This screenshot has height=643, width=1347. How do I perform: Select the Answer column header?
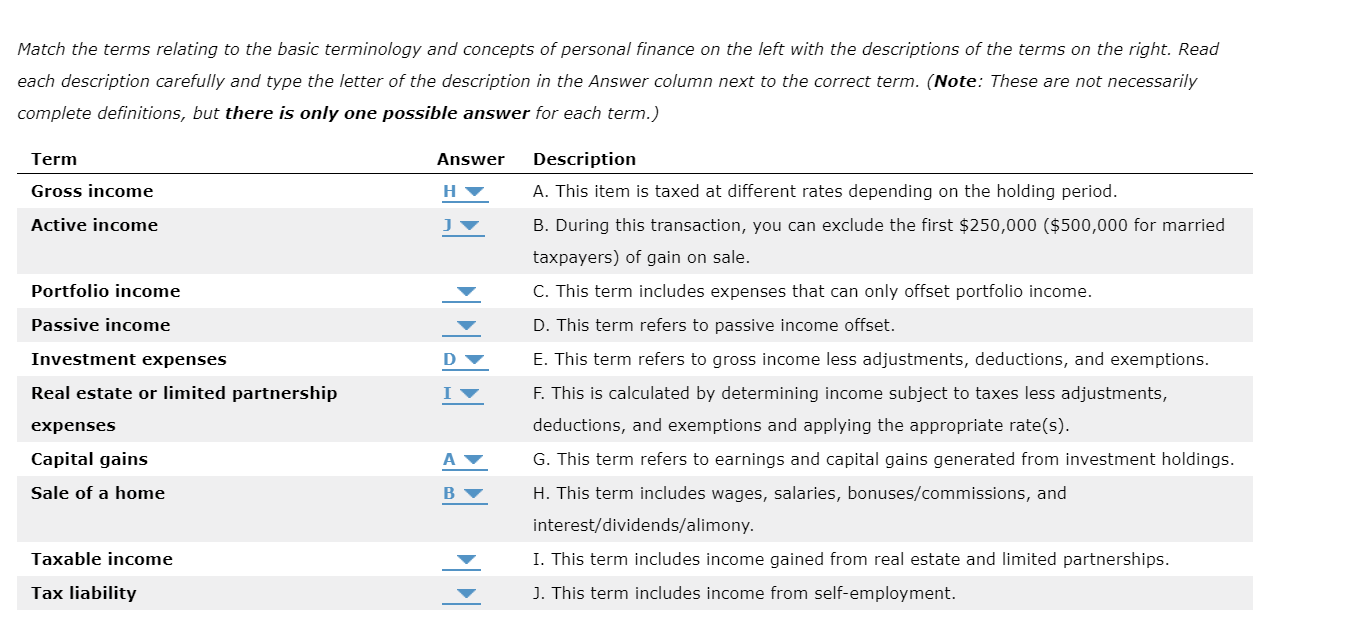pos(471,159)
